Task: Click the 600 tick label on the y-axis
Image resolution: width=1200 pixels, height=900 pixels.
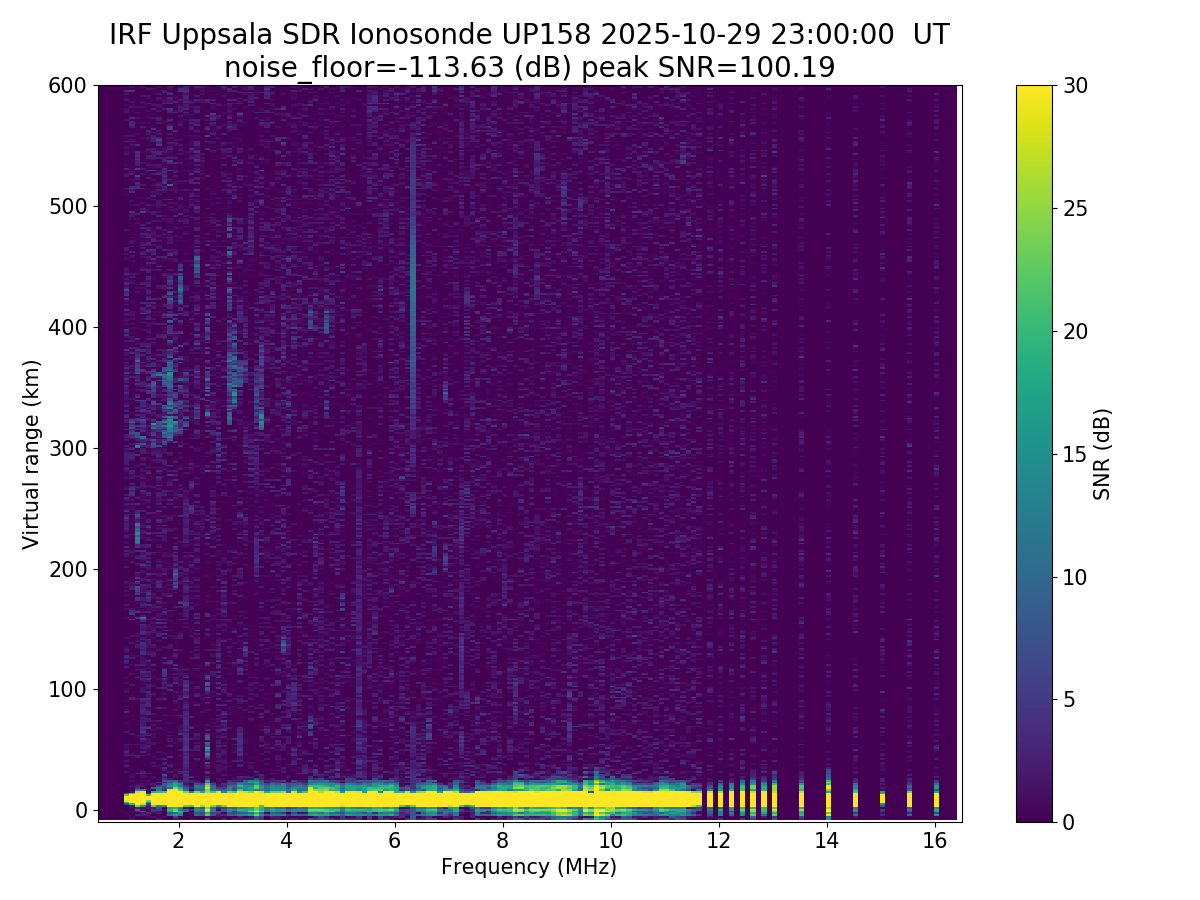Action: (x=68, y=86)
